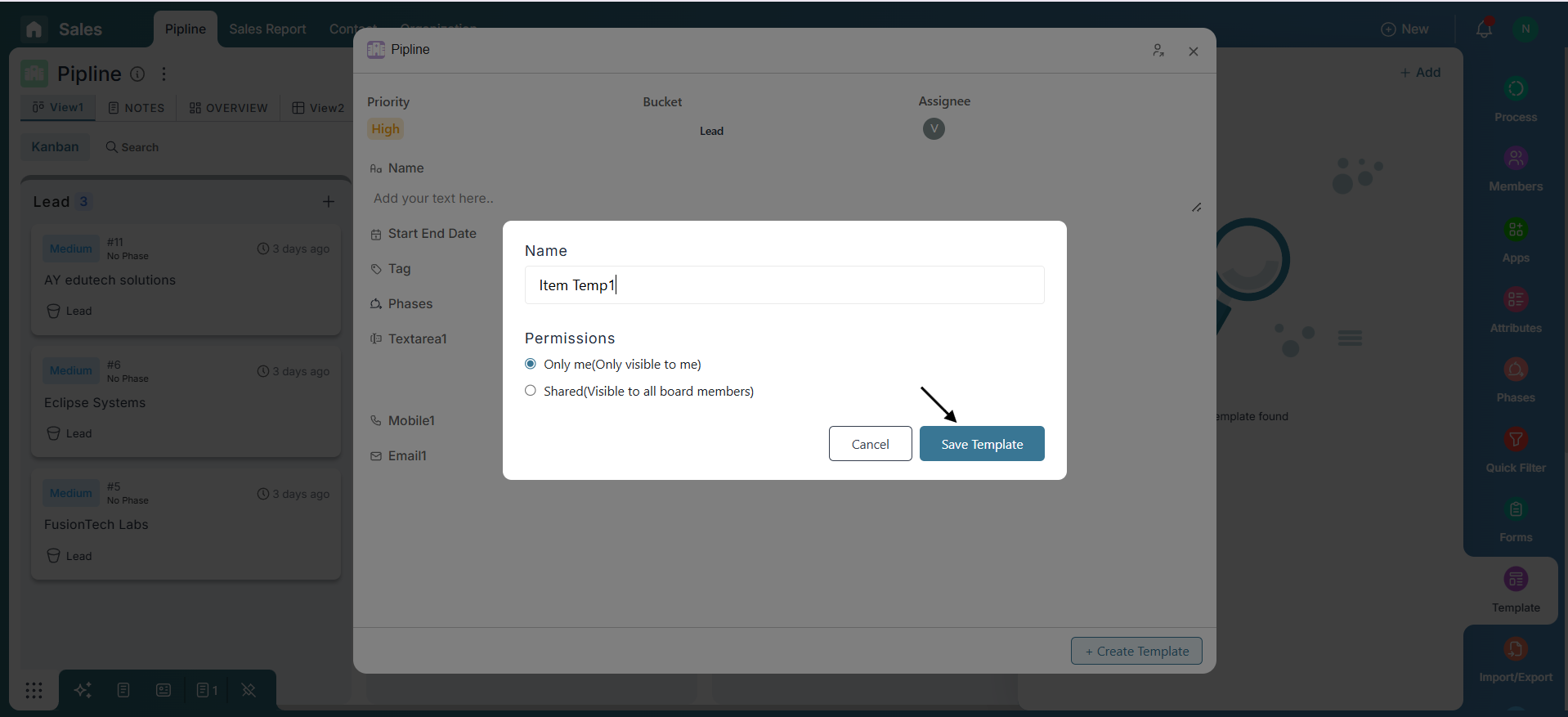The height and width of the screenshot is (717, 1568).
Task: Open Apps in right sidebar
Action: 1515,240
